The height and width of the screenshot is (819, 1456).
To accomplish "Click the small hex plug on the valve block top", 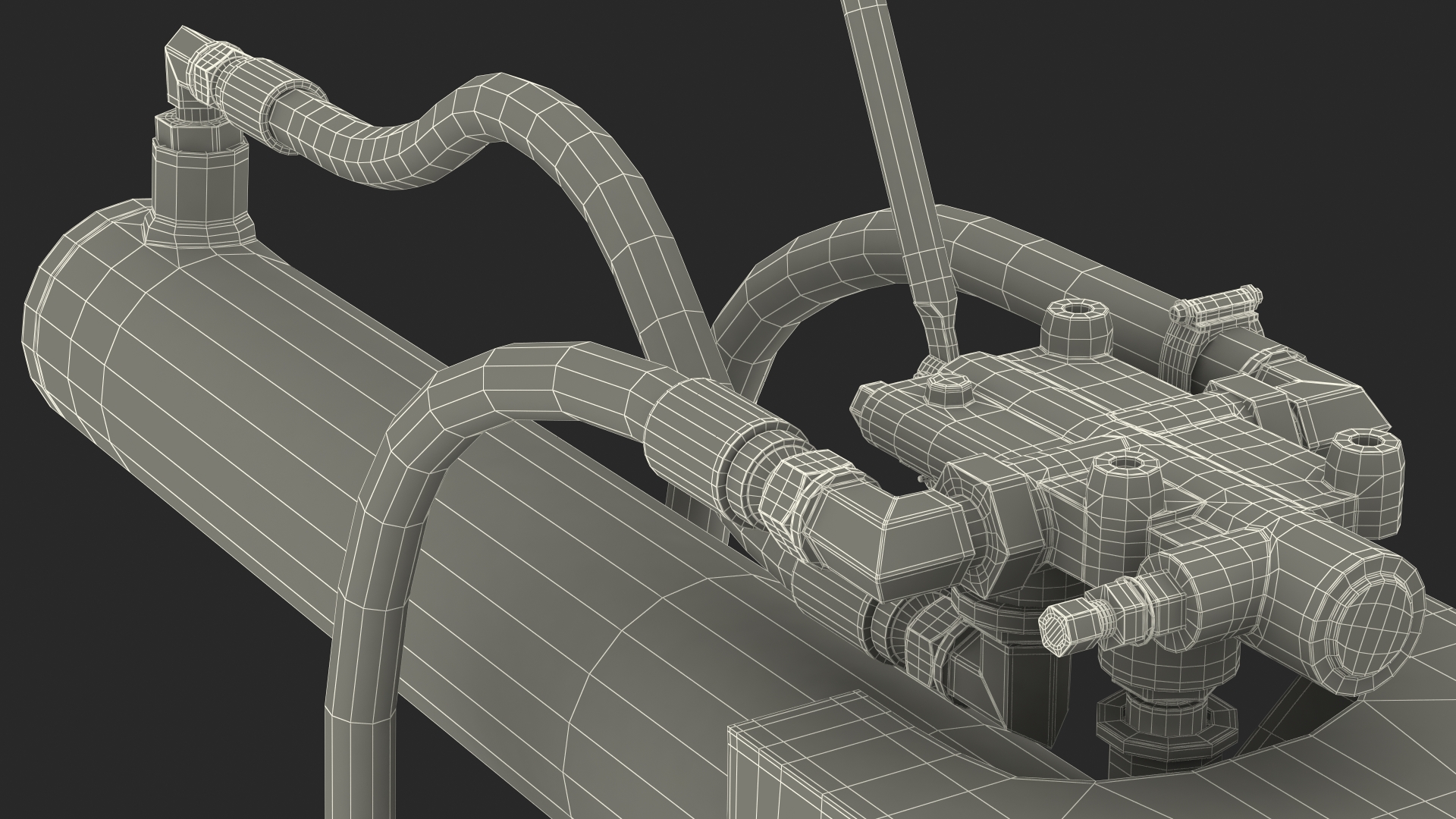I will pyautogui.click(x=950, y=392).
